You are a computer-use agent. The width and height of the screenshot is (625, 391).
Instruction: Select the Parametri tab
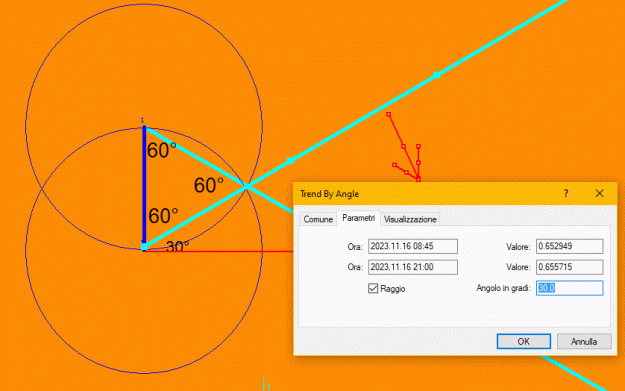(358, 218)
